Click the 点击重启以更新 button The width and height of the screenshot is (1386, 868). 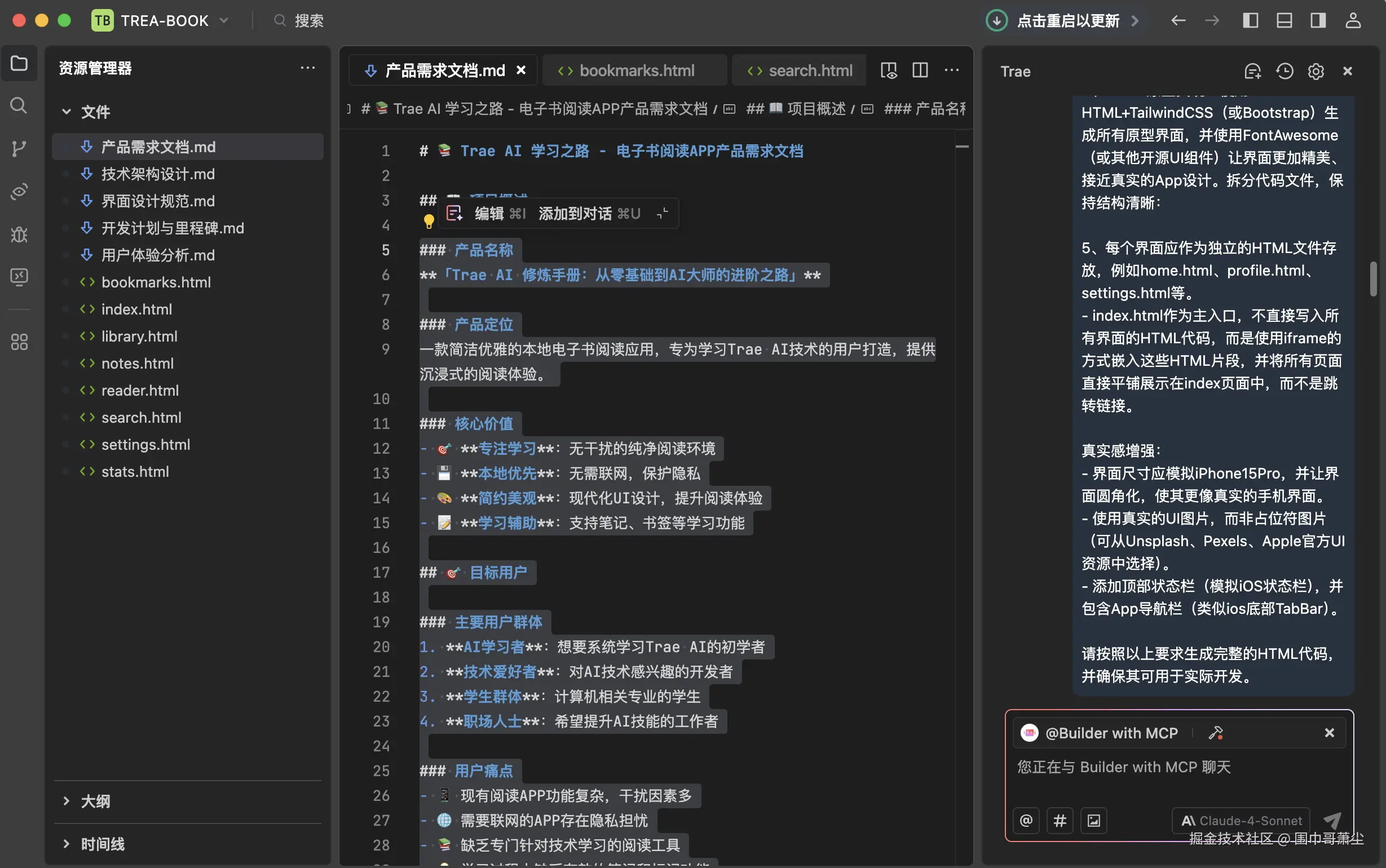pyautogui.click(x=1068, y=20)
